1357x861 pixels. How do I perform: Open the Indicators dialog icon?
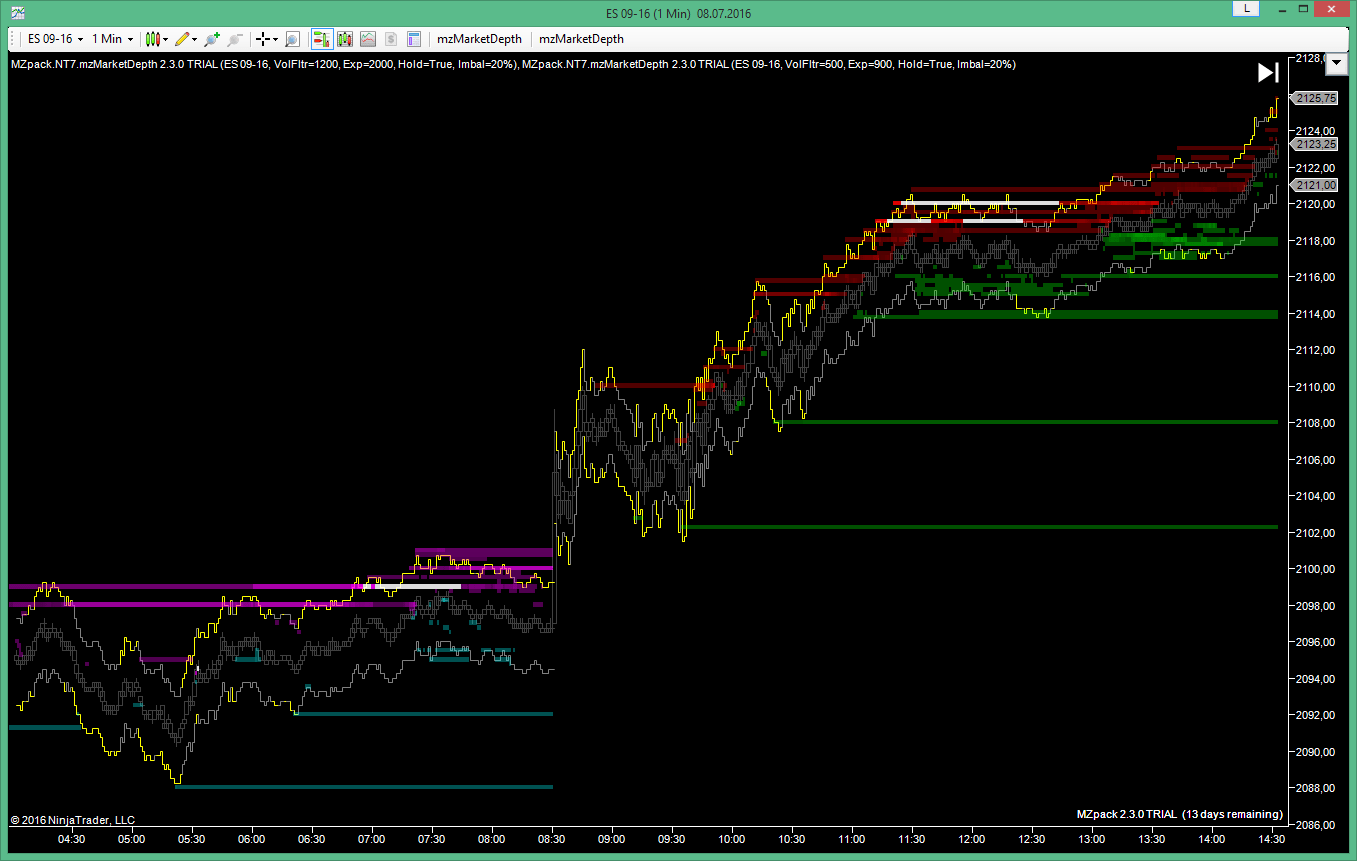pyautogui.click(x=345, y=39)
